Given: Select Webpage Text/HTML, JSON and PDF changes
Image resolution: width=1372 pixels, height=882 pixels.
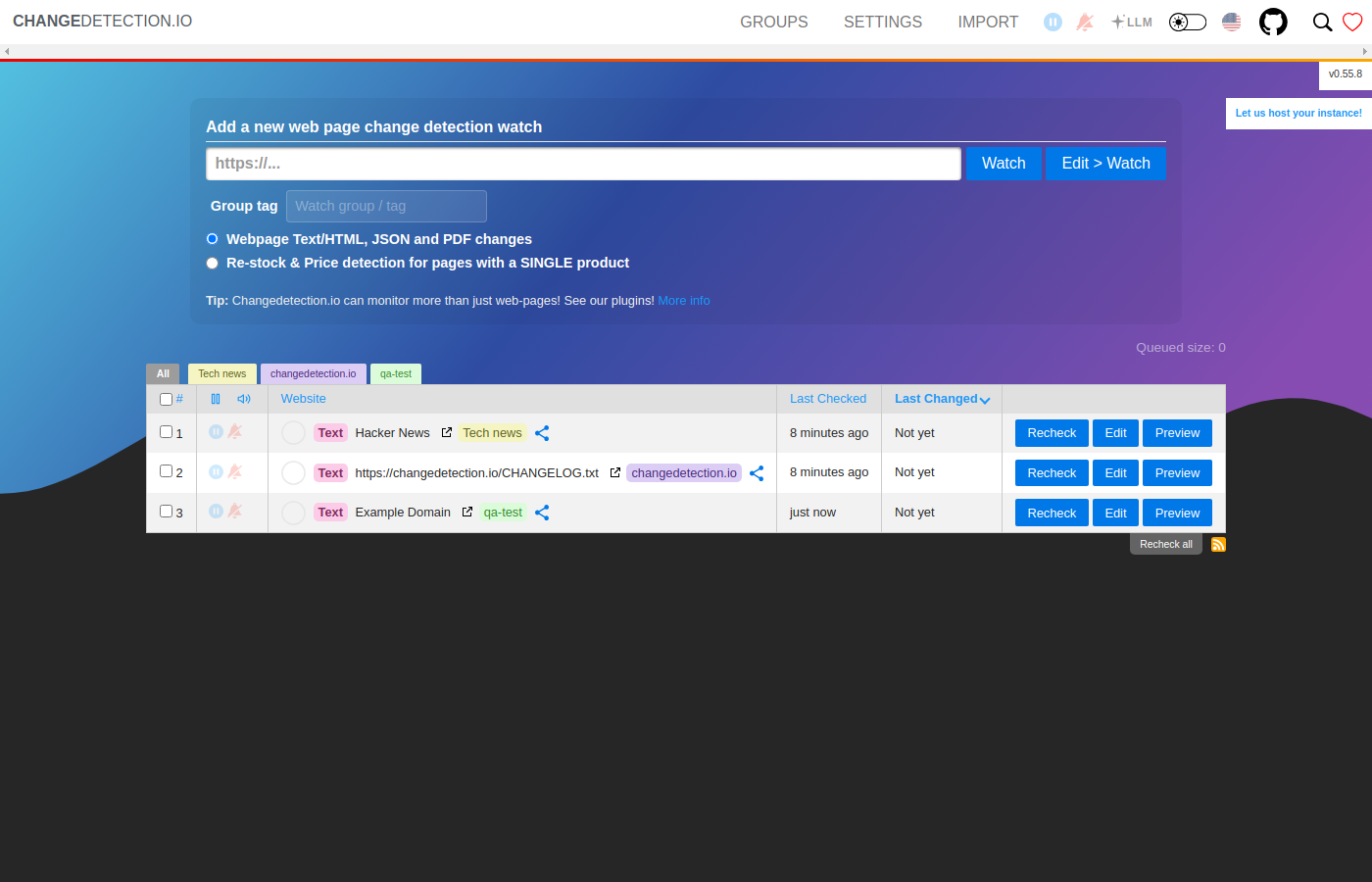Looking at the screenshot, I should coord(212,239).
